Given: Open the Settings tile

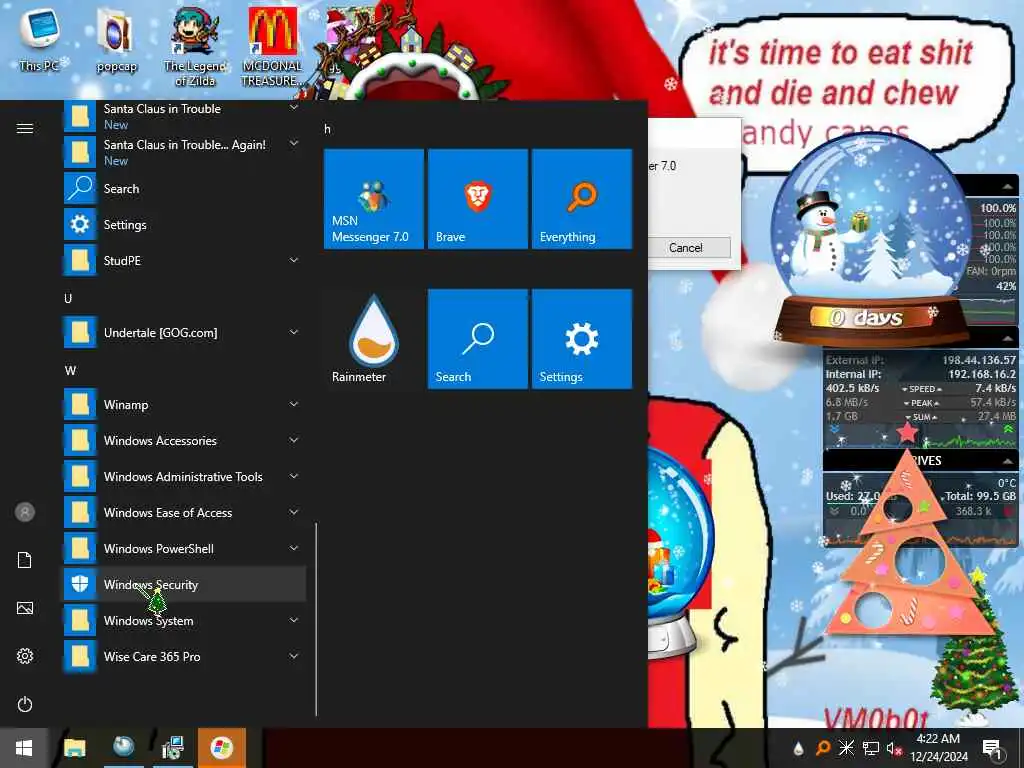Looking at the screenshot, I should click(582, 339).
